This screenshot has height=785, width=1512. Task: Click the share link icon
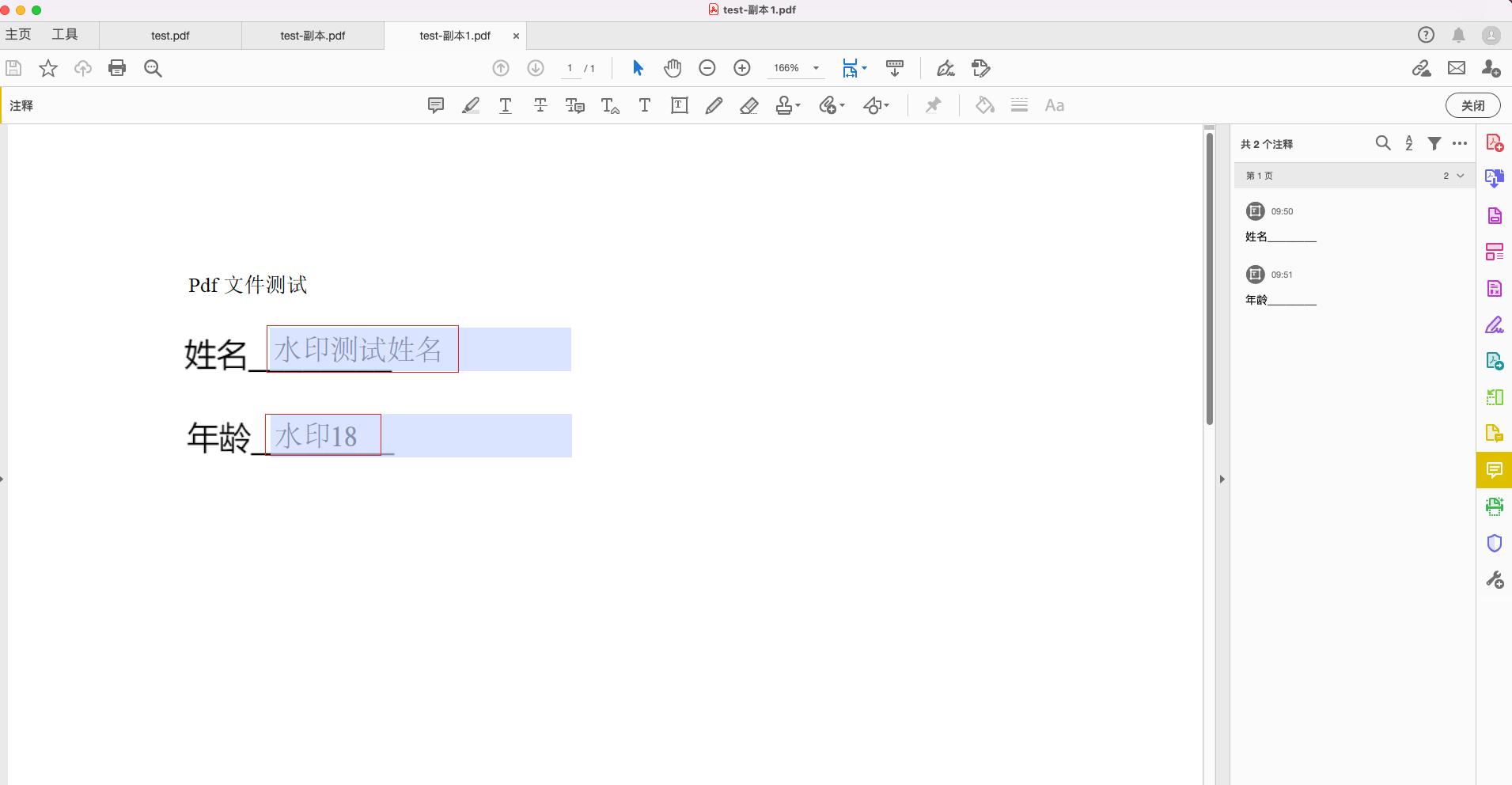coord(1422,68)
